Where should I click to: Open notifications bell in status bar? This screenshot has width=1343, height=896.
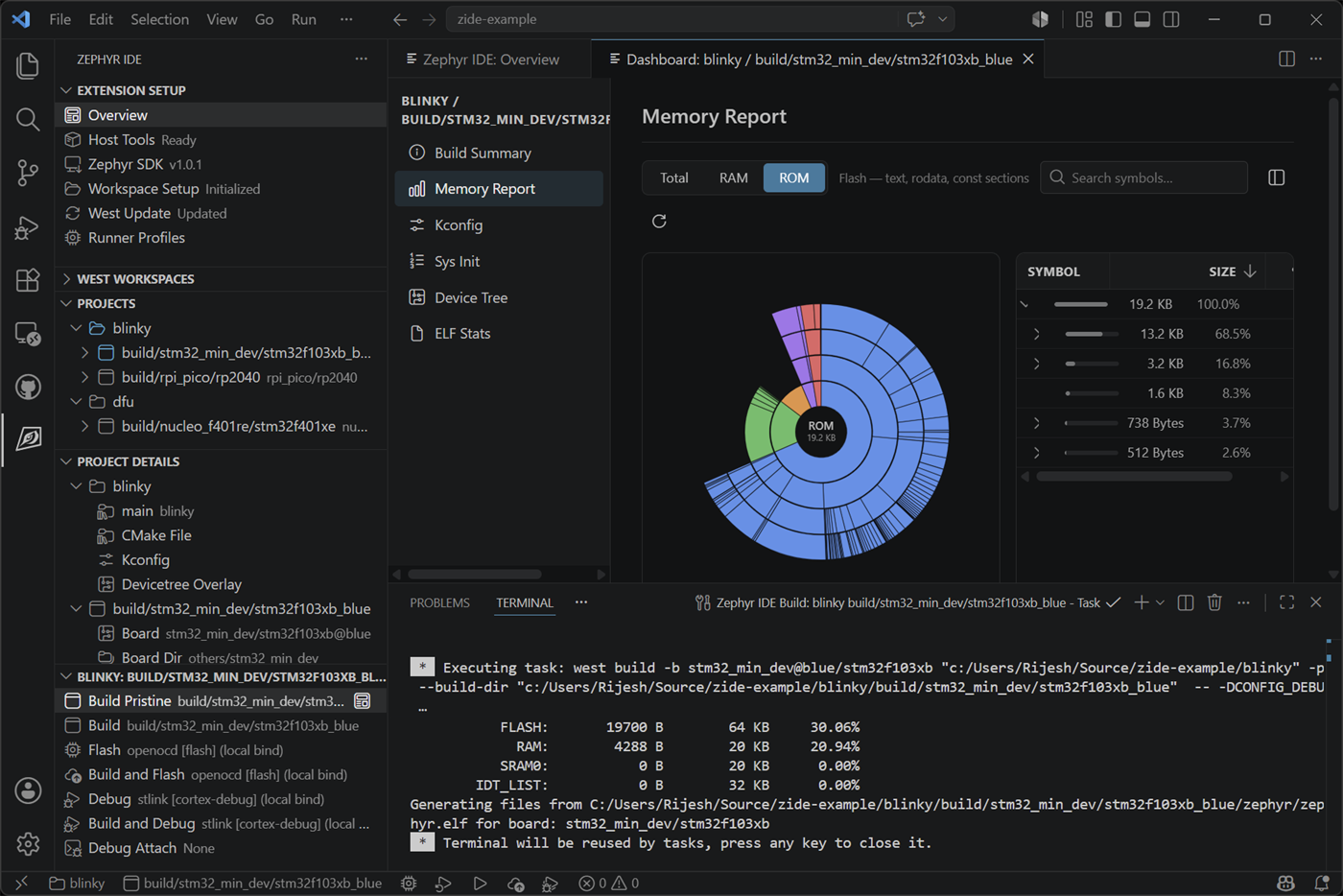click(x=1322, y=884)
